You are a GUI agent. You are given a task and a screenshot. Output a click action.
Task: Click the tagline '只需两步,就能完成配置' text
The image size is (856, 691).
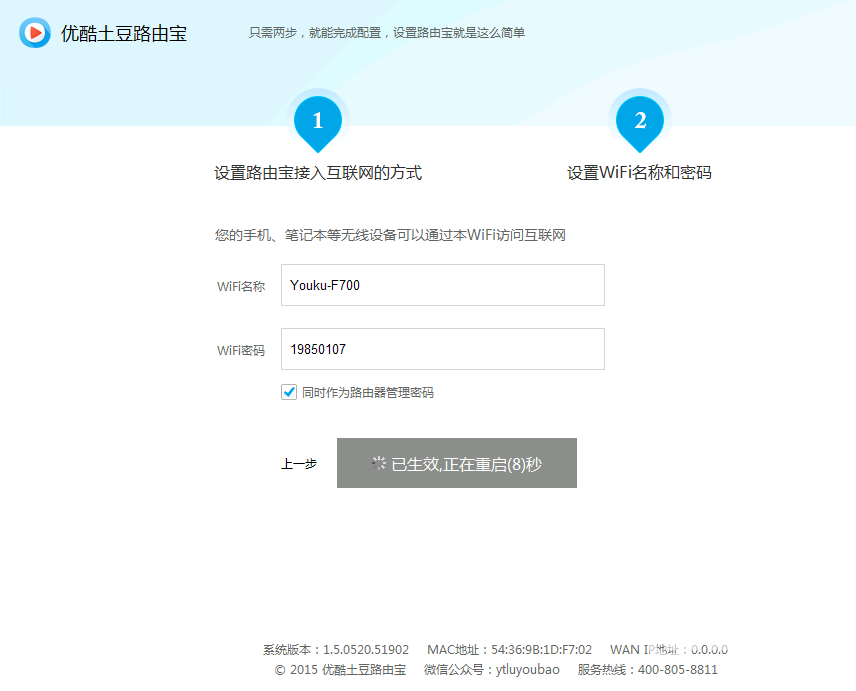pos(314,33)
